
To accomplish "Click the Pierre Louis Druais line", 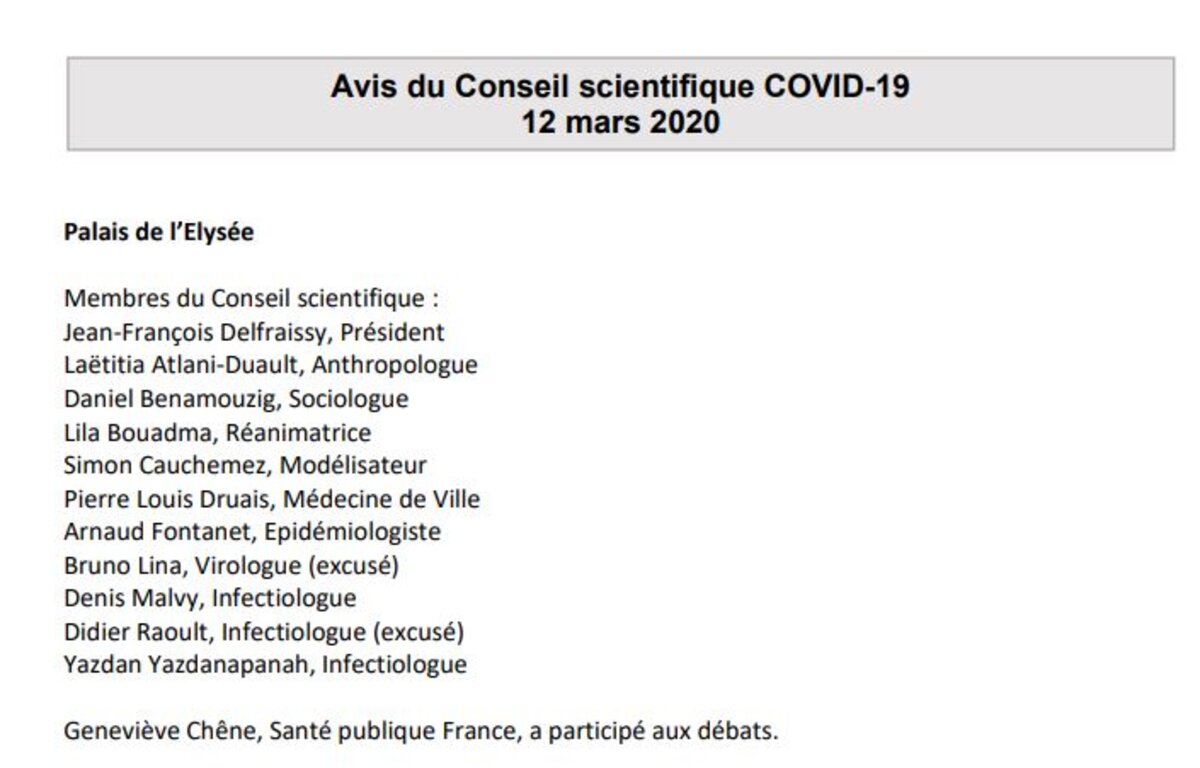I will click(272, 498).
